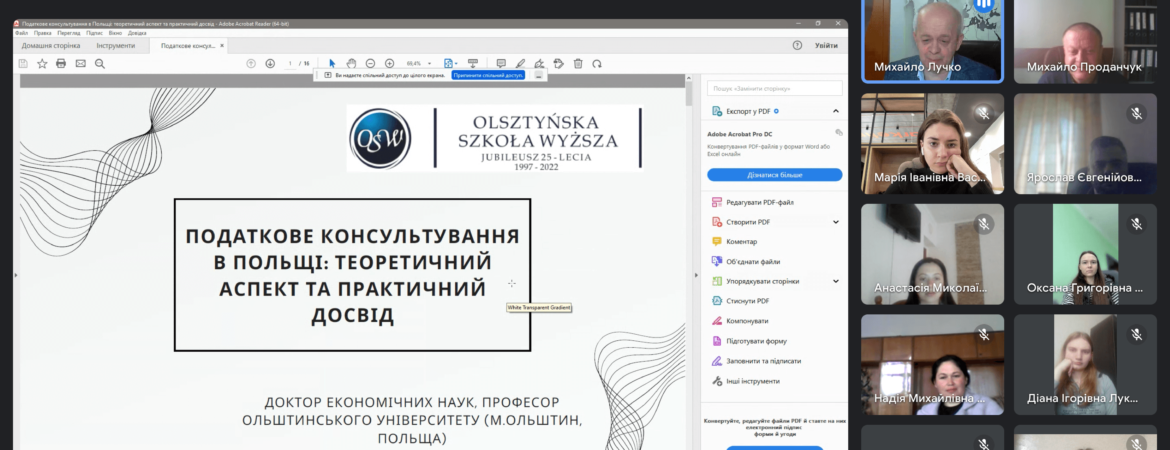This screenshot has width=1170, height=450.
Task: Select Марія Іванівна video tile
Action: [x=932, y=143]
